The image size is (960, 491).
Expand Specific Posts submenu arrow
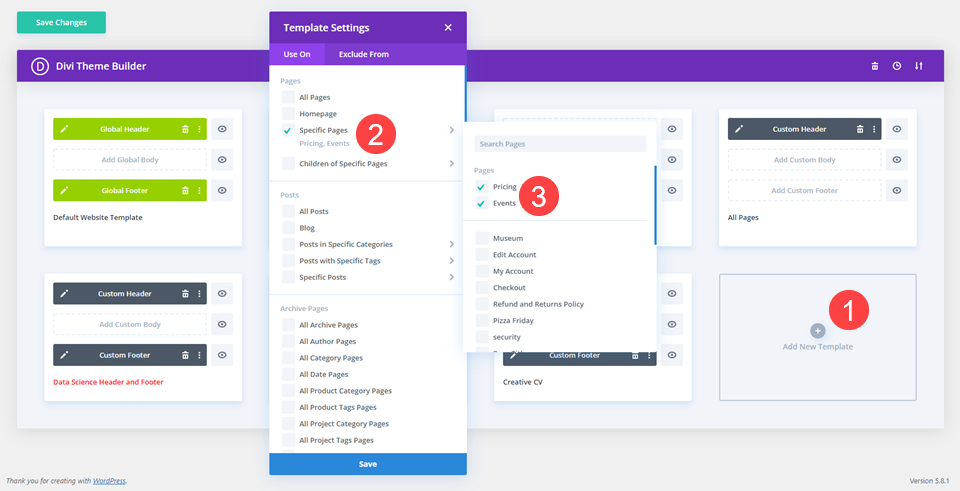pos(451,277)
